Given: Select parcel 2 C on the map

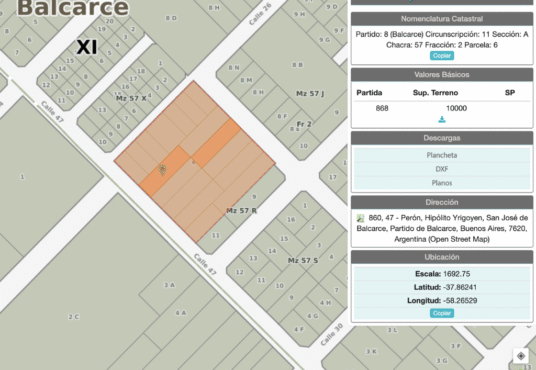Looking at the screenshot, I should [x=73, y=317].
